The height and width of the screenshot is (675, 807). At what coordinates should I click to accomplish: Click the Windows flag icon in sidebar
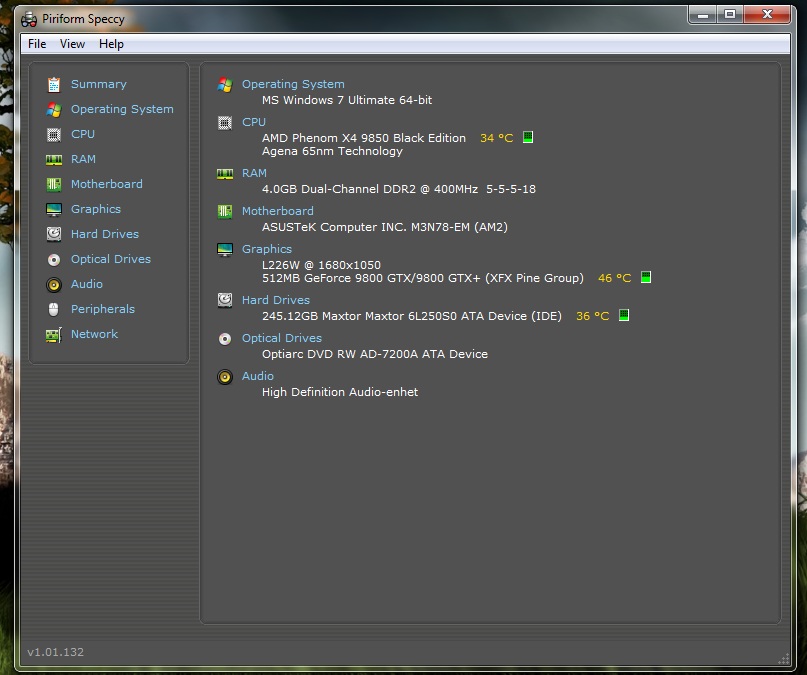tap(54, 110)
